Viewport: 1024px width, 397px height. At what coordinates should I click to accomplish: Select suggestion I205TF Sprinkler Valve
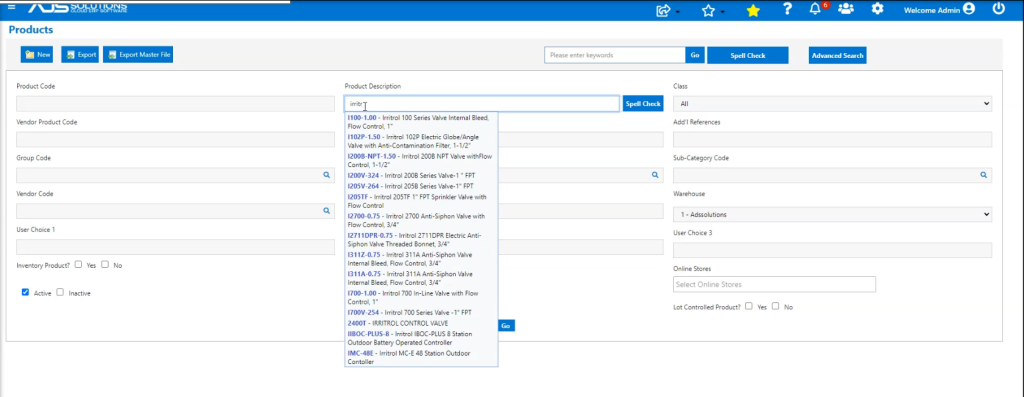tap(421, 201)
